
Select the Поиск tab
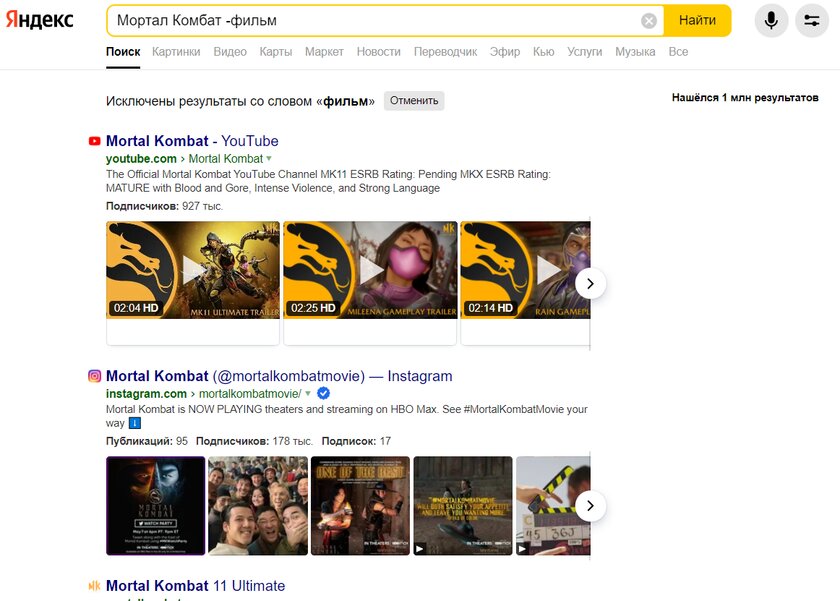pyautogui.click(x=123, y=52)
